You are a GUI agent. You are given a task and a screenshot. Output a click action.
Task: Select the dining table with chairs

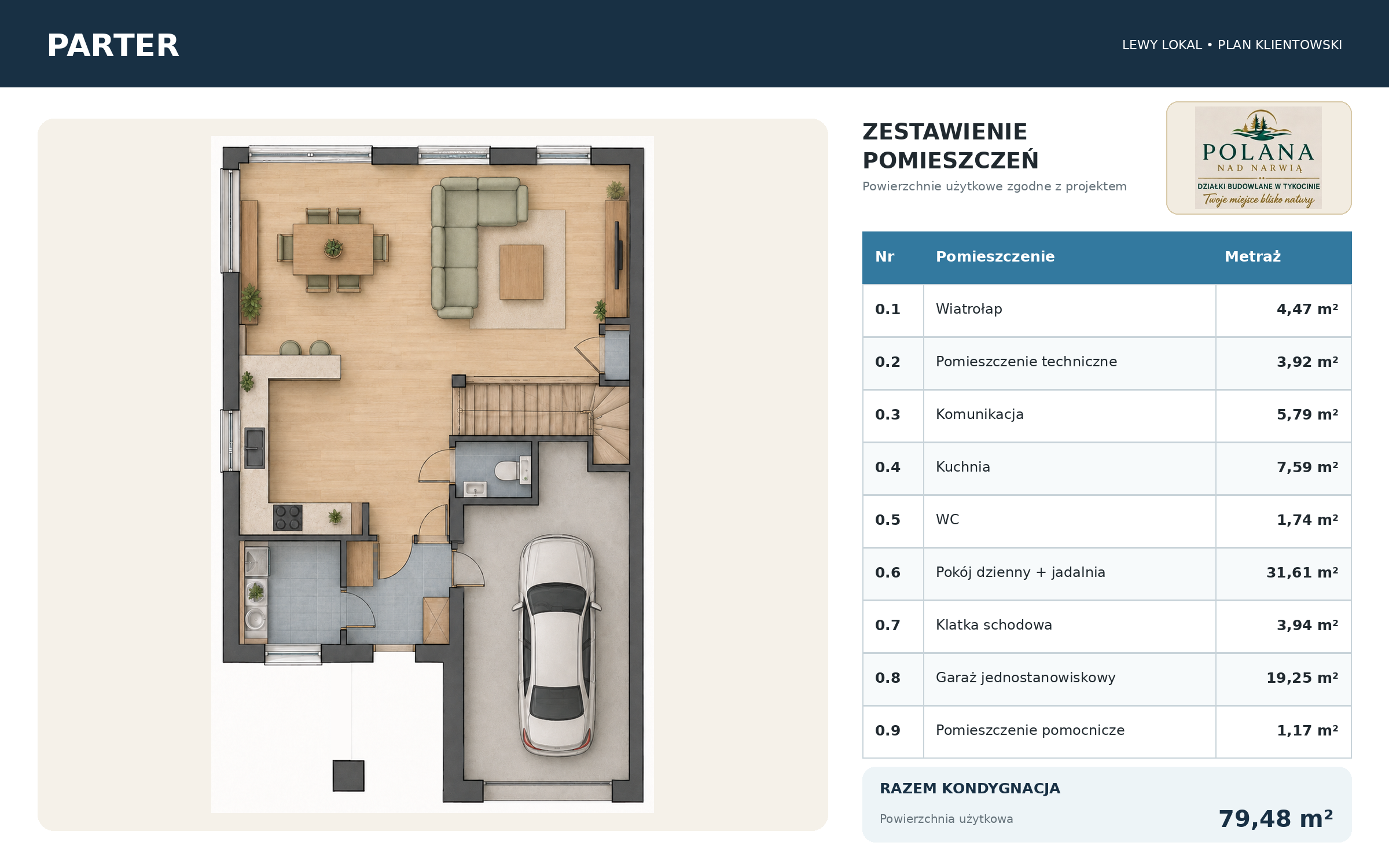click(x=333, y=249)
